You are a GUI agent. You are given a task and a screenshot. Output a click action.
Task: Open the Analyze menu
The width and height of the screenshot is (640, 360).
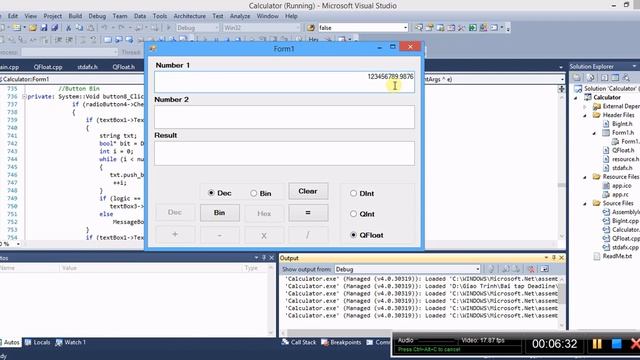[x=240, y=16]
